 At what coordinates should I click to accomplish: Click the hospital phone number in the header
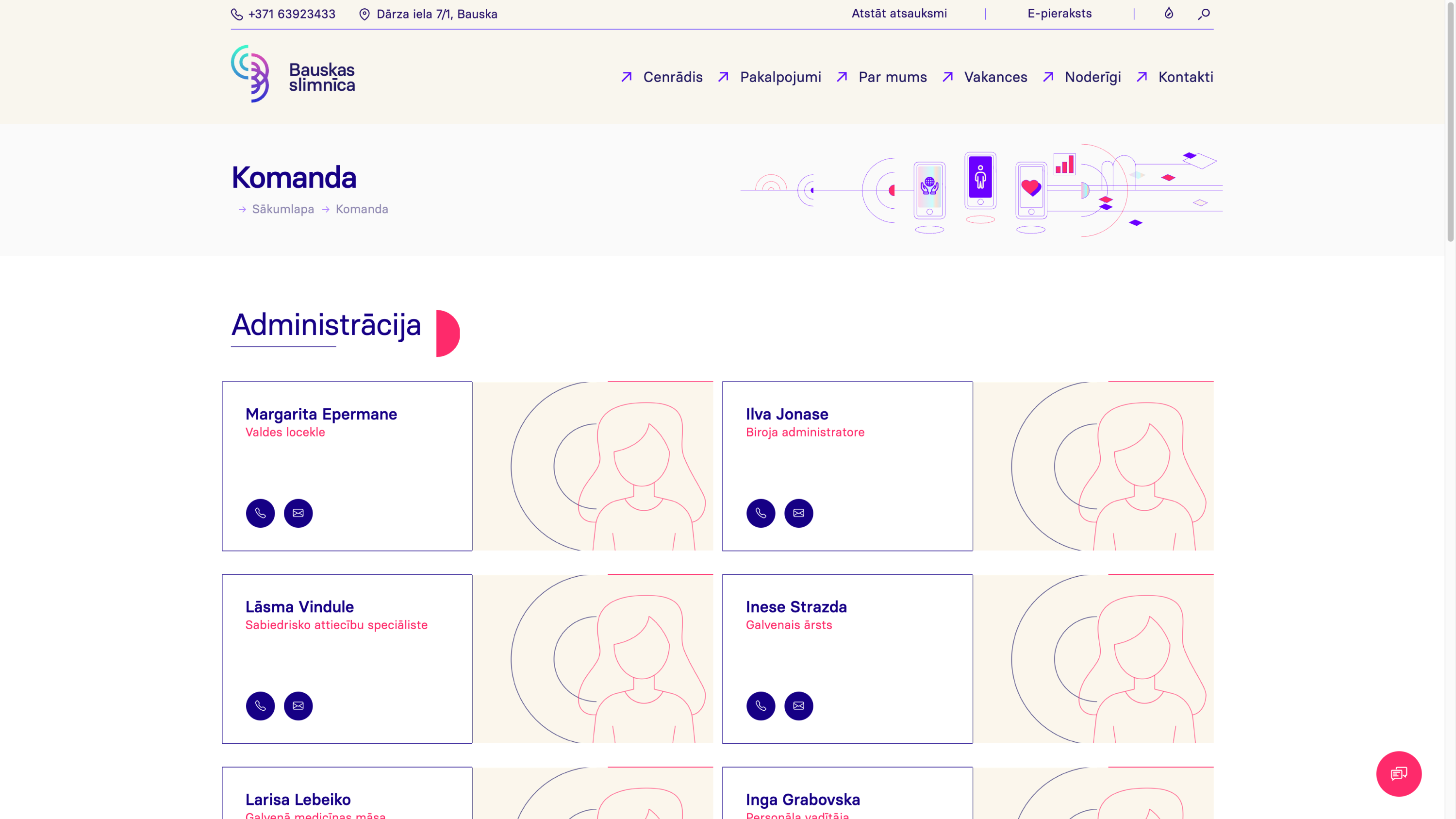tap(291, 14)
